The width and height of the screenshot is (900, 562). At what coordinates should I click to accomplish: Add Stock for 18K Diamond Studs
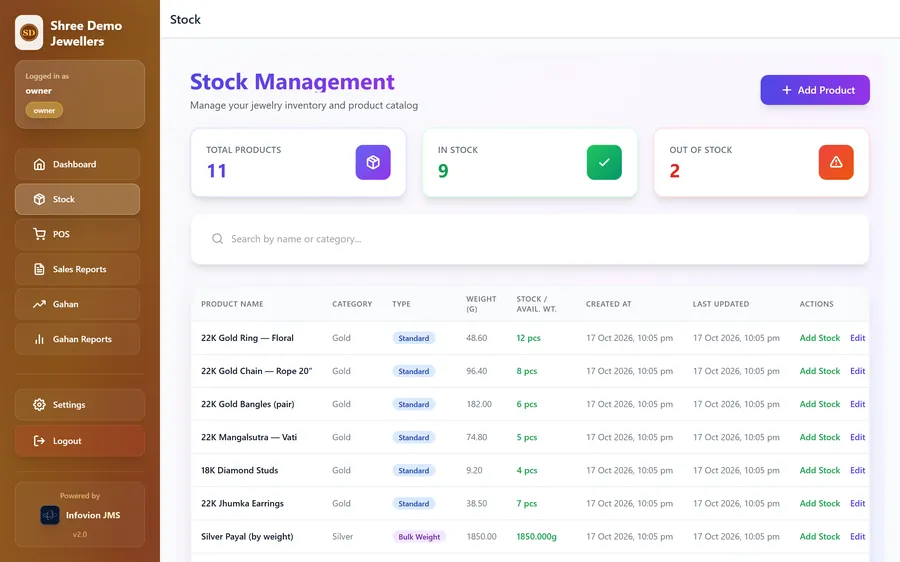(820, 470)
